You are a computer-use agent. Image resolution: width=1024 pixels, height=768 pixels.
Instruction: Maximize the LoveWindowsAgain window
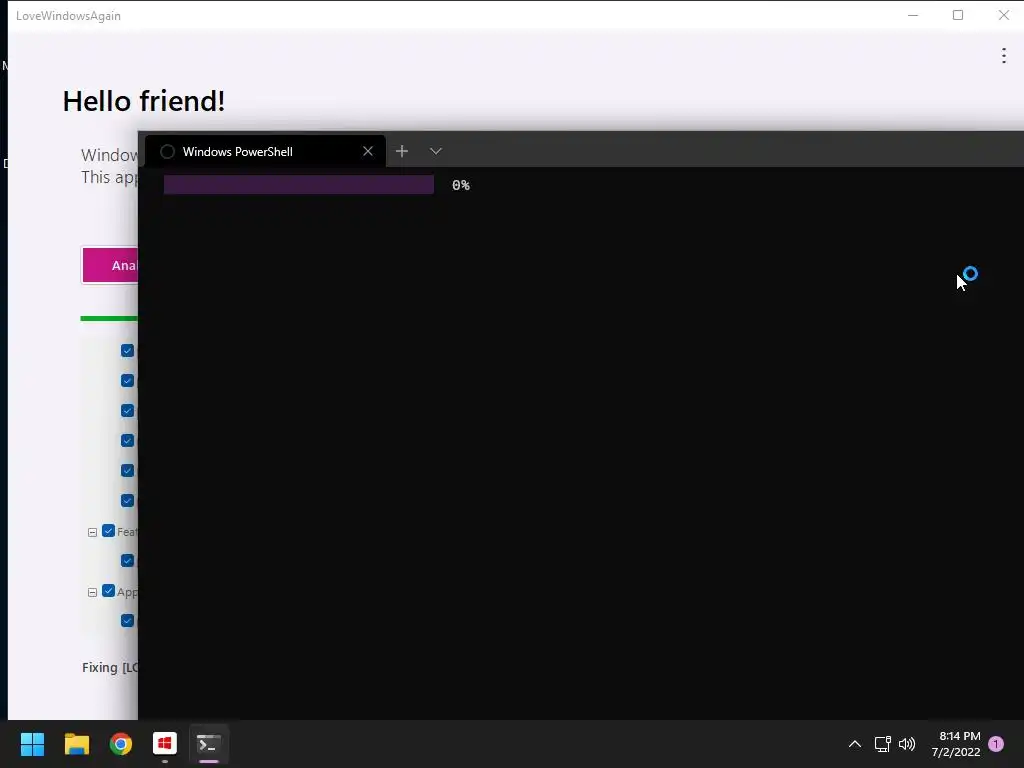pos(958,15)
